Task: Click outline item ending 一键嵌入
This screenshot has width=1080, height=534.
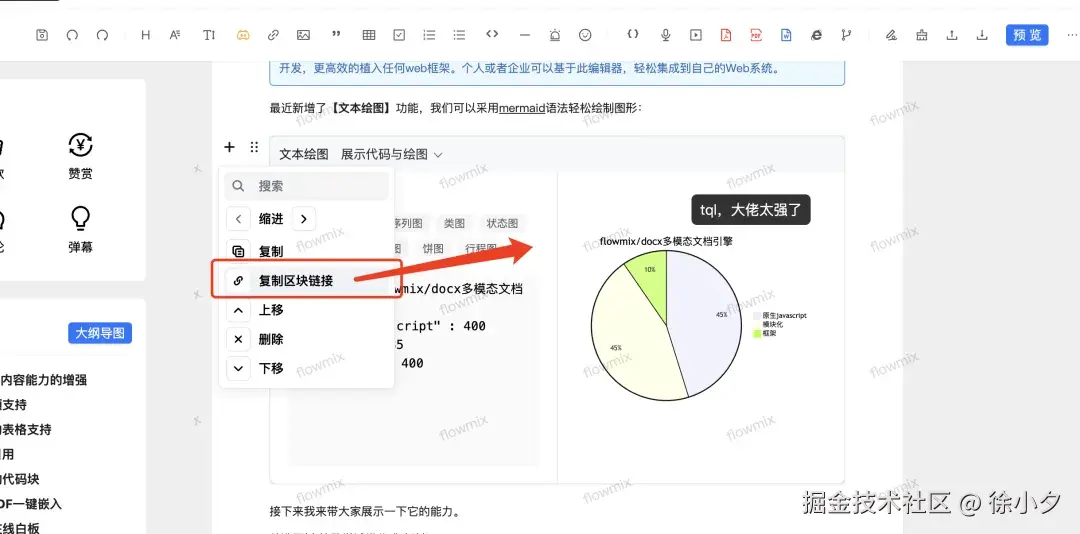Action: [30, 504]
